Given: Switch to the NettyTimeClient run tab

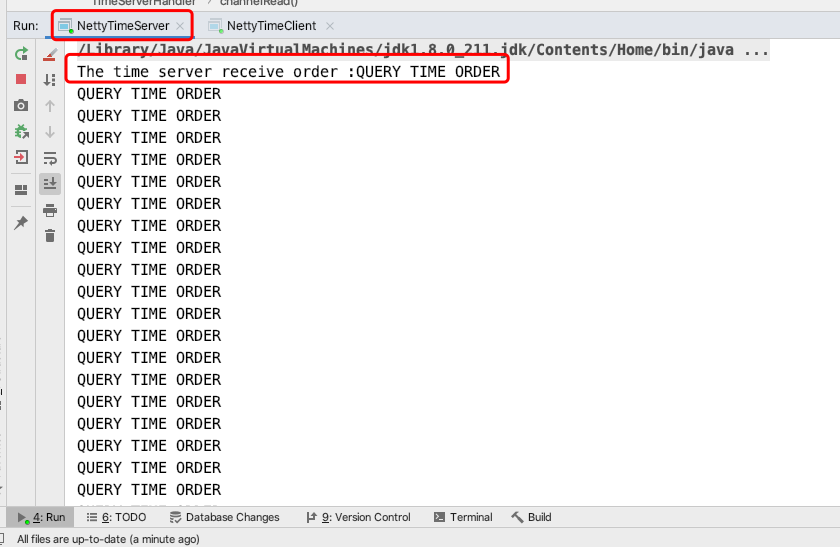Looking at the screenshot, I should tap(271, 26).
